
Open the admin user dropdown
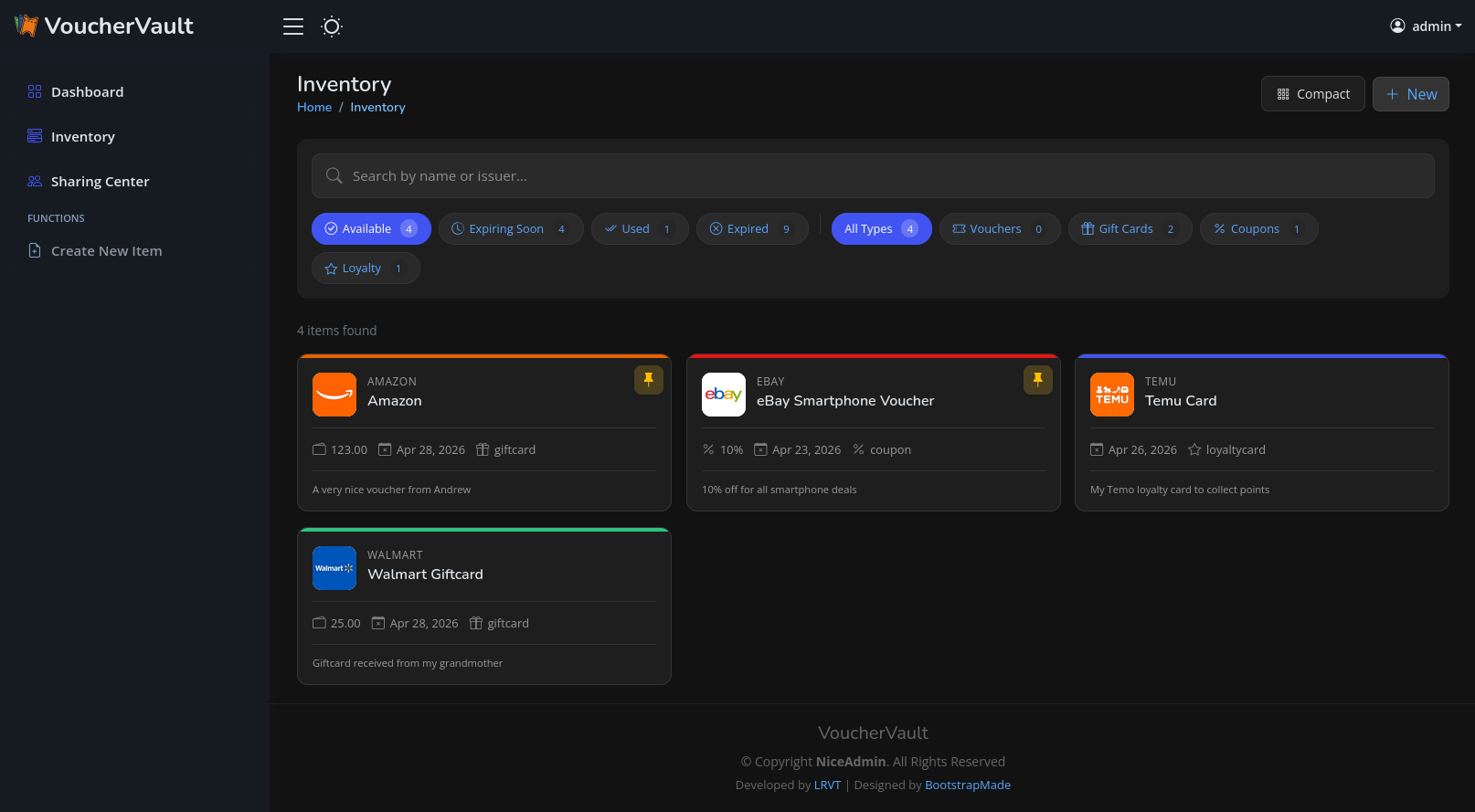[x=1426, y=26]
